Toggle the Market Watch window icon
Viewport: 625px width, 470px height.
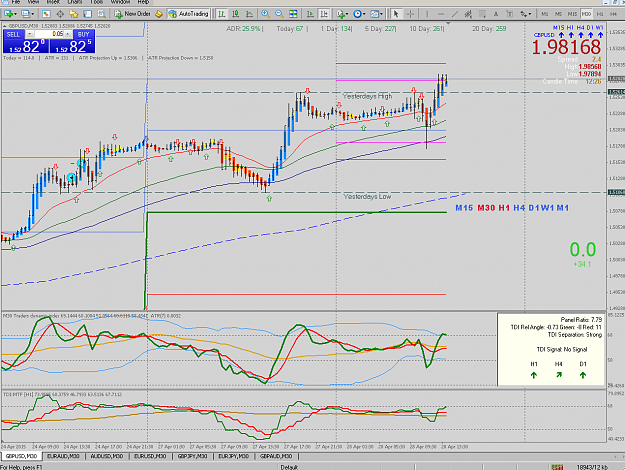46,14
